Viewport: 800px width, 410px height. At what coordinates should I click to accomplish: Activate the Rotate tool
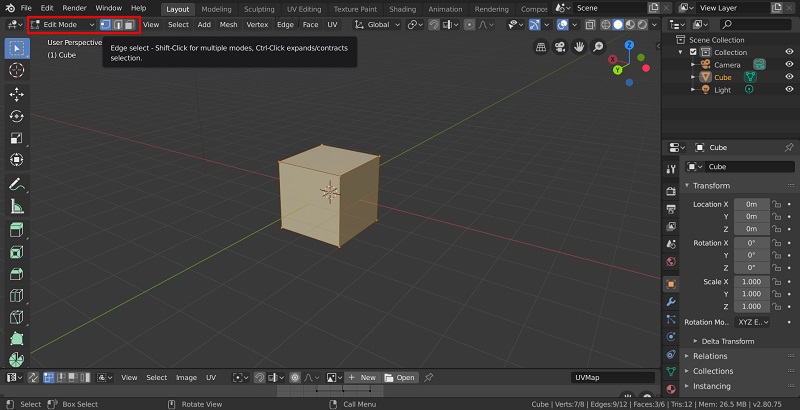(x=16, y=116)
